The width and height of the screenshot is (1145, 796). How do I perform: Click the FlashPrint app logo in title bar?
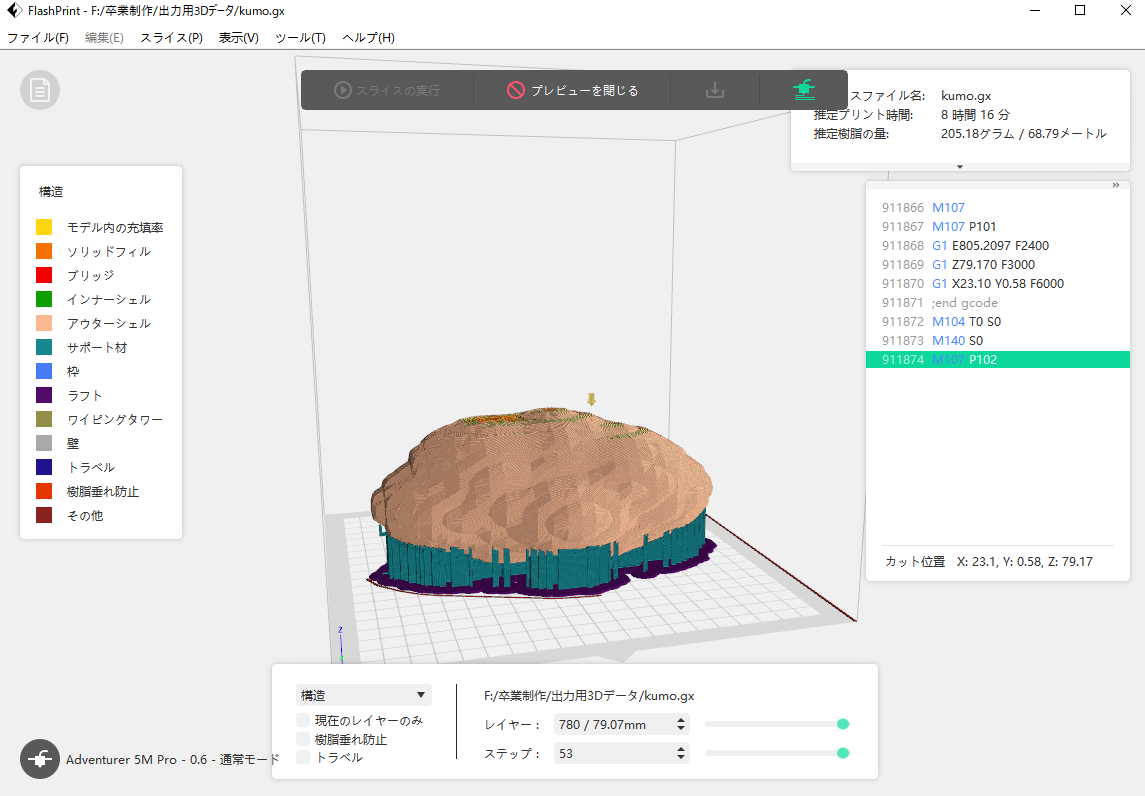click(14, 11)
